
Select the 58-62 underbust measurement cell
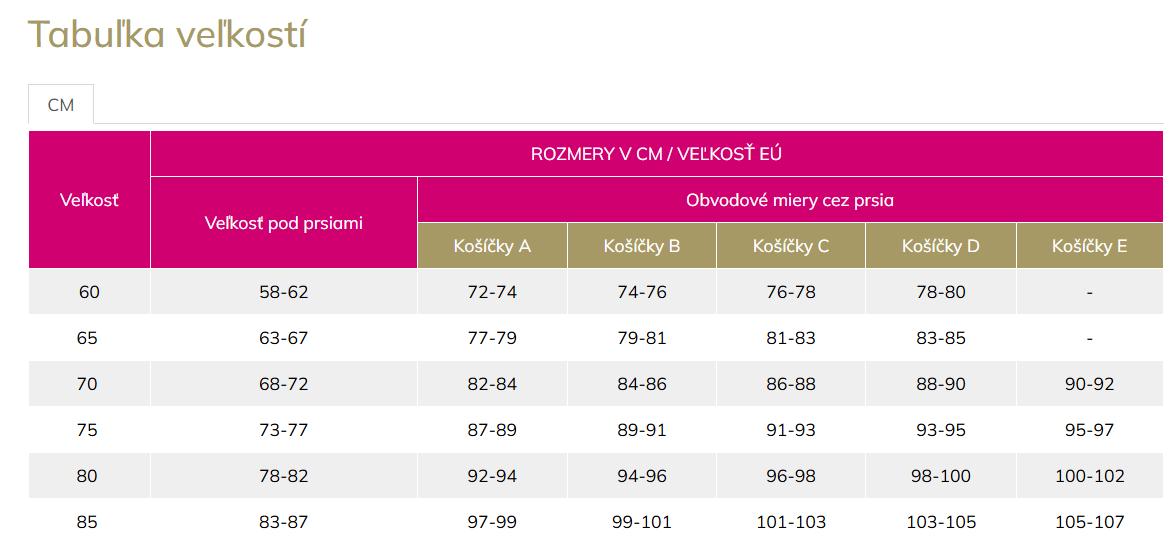pyautogui.click(x=283, y=292)
